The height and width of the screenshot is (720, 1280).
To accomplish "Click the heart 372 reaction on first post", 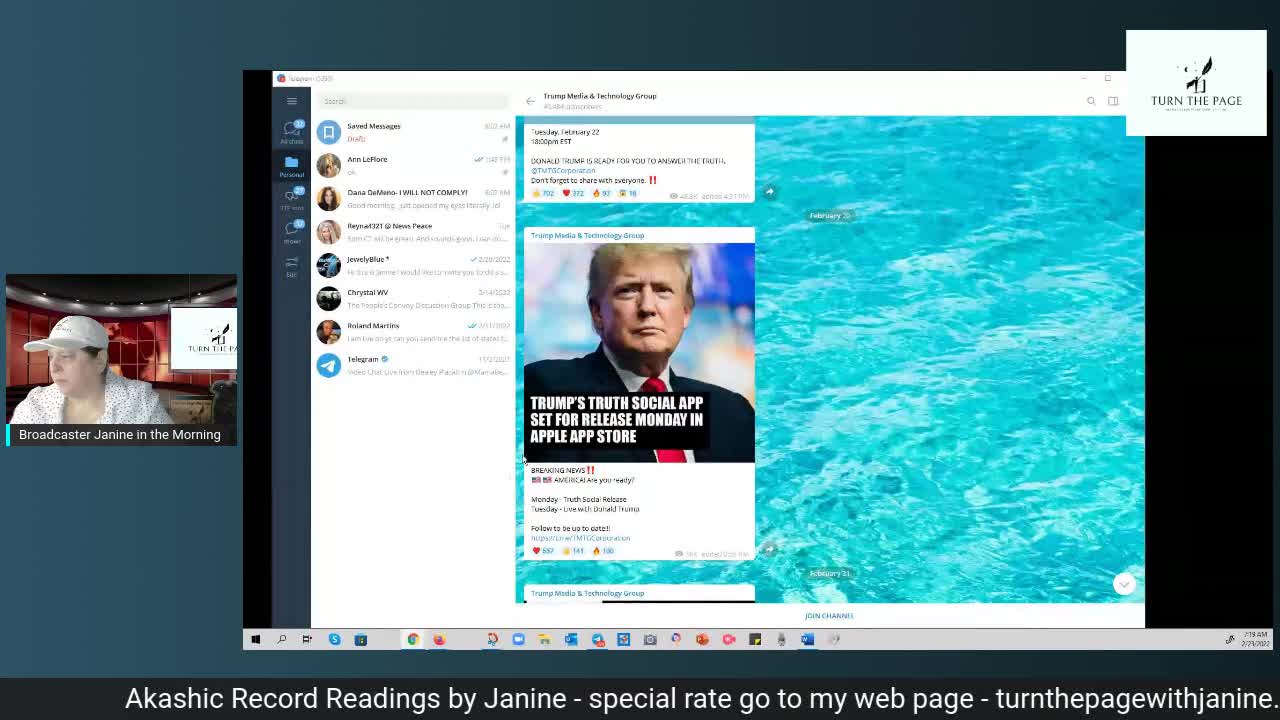I will (x=573, y=193).
